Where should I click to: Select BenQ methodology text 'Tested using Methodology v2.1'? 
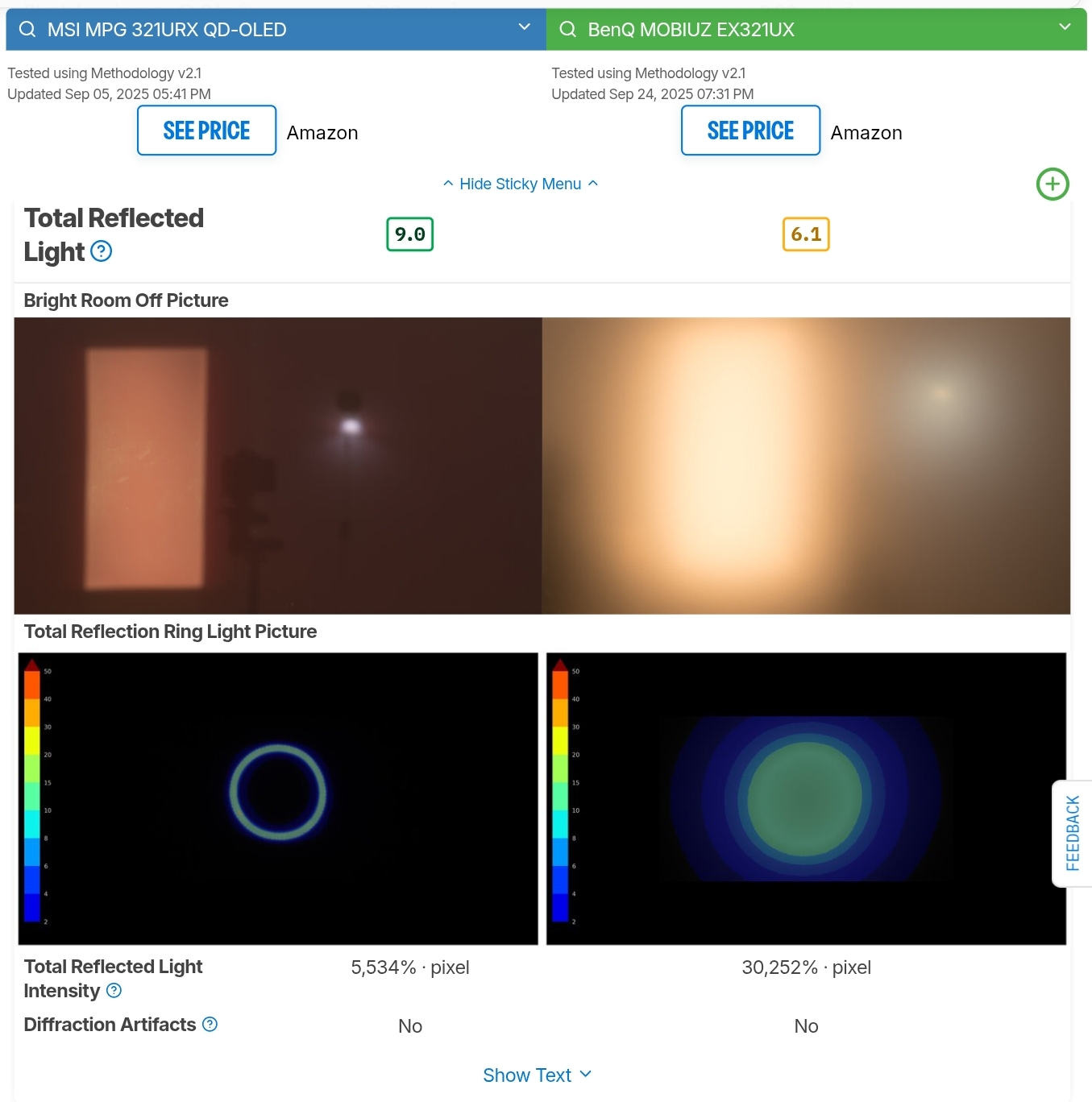(649, 73)
